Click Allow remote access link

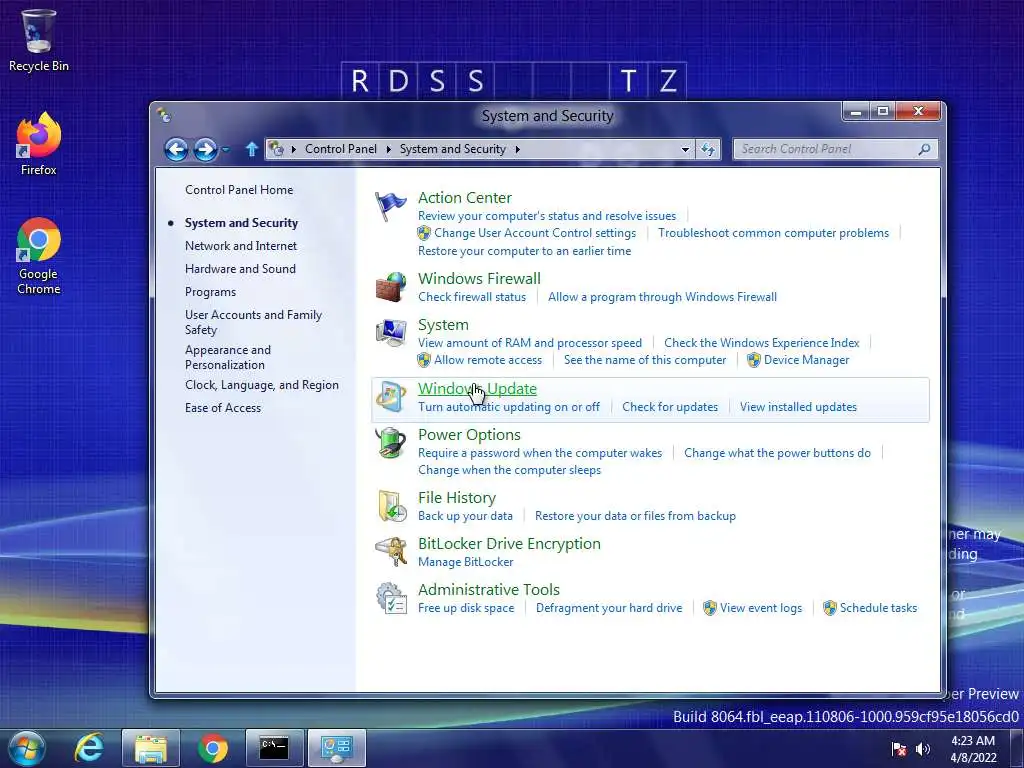pyautogui.click(x=488, y=360)
